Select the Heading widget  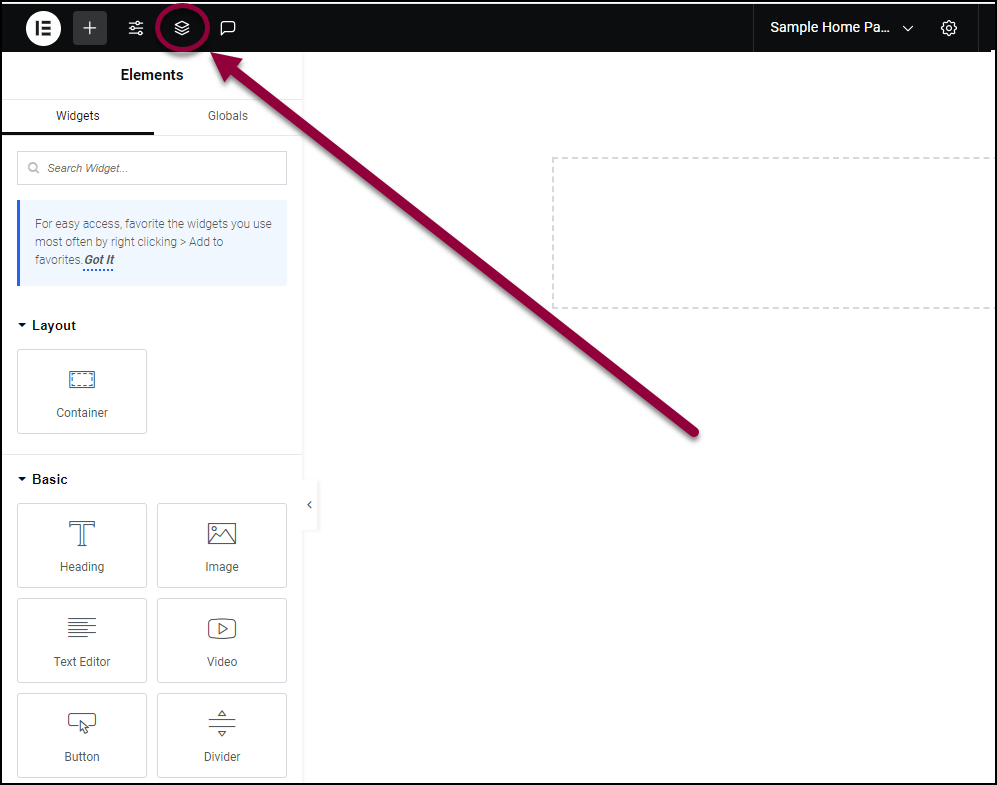[82, 545]
